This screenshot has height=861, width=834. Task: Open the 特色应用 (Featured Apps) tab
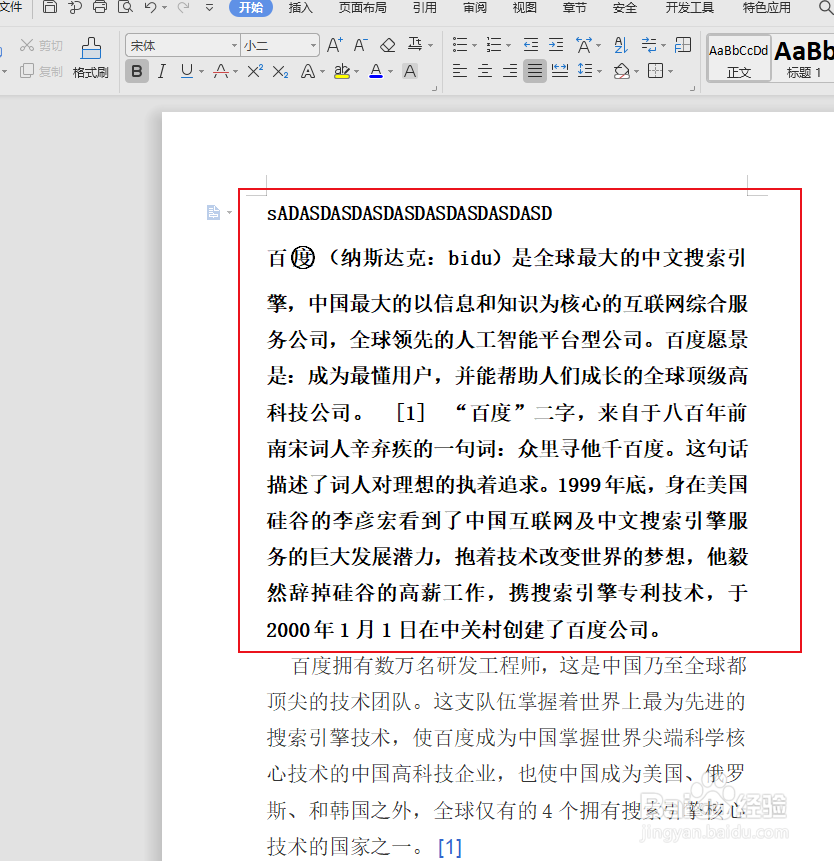[766, 8]
